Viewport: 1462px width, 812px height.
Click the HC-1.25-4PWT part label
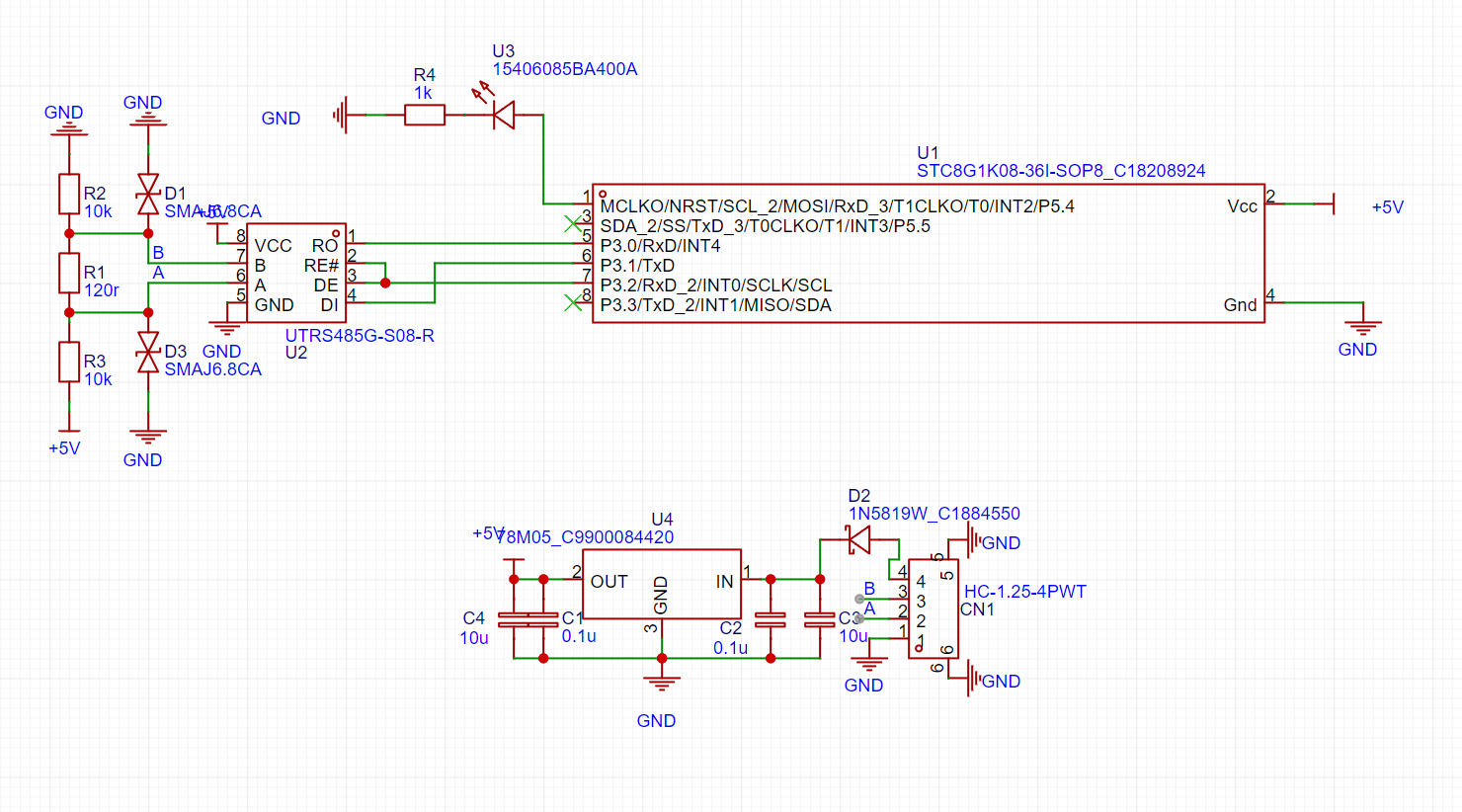1025,592
